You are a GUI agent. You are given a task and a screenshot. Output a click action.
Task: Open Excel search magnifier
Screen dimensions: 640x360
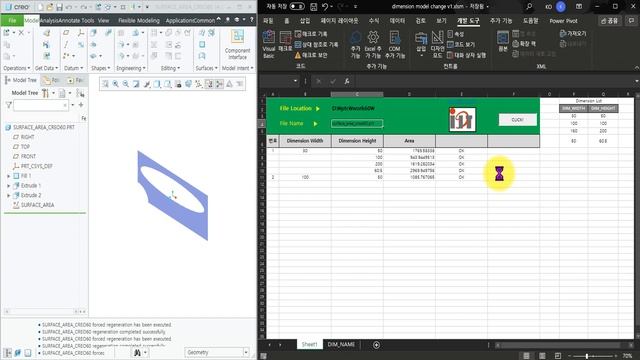tap(529, 7)
